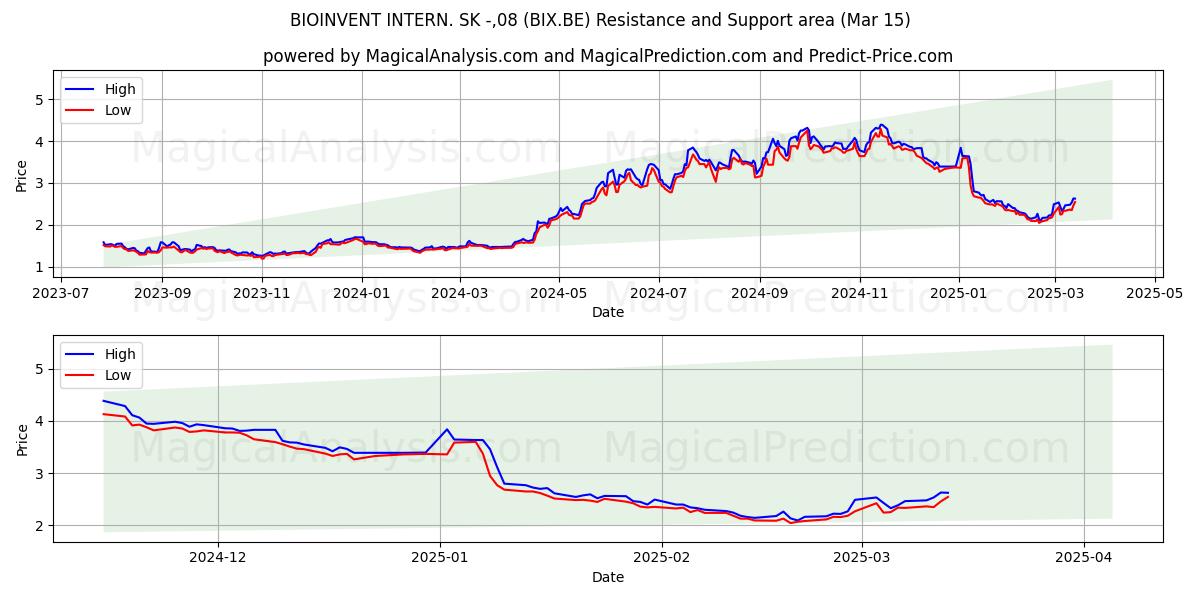The image size is (1200, 600).
Task: Click price tick '5' on the bottom chart
Action: 41,369
